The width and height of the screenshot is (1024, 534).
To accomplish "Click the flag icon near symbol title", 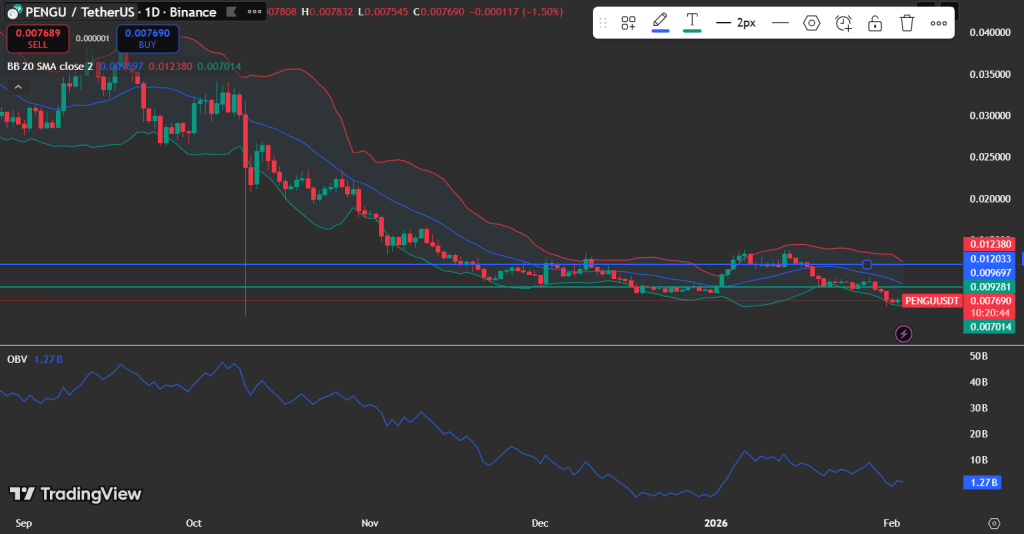I will tap(231, 12).
